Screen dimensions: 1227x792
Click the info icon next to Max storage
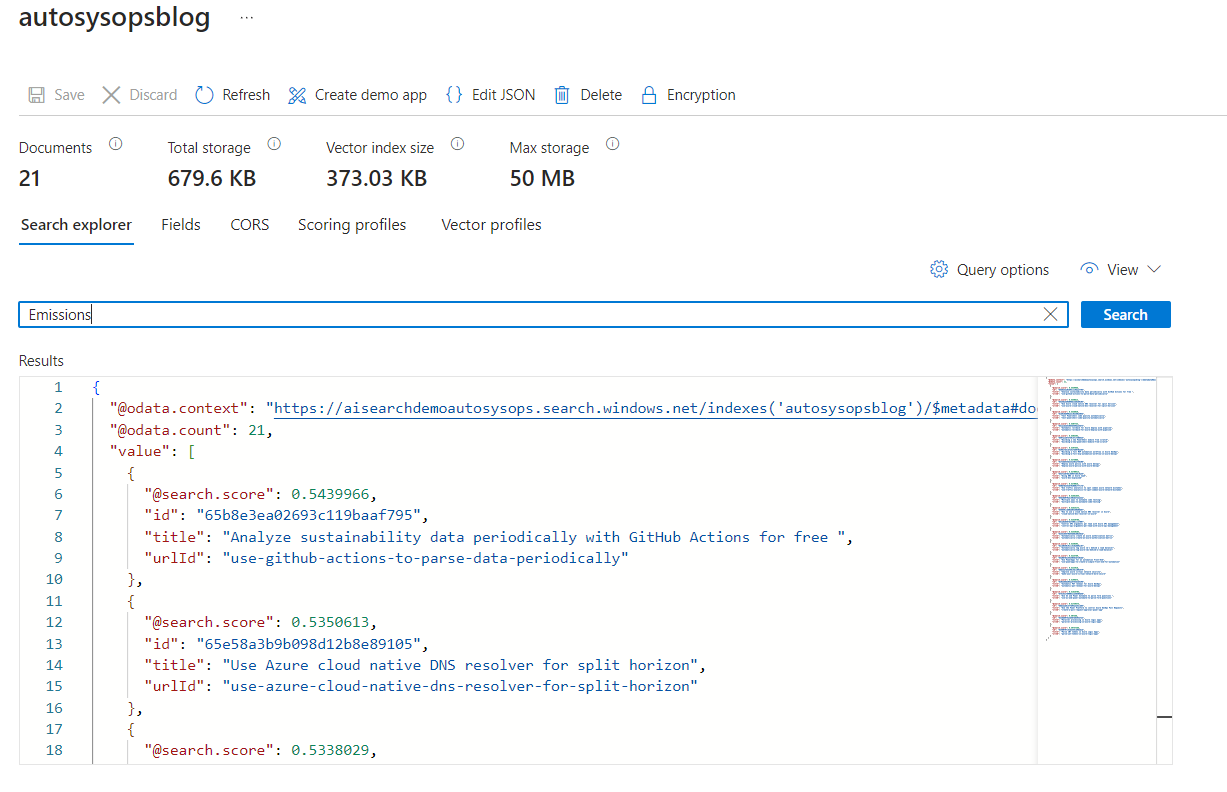click(x=611, y=144)
